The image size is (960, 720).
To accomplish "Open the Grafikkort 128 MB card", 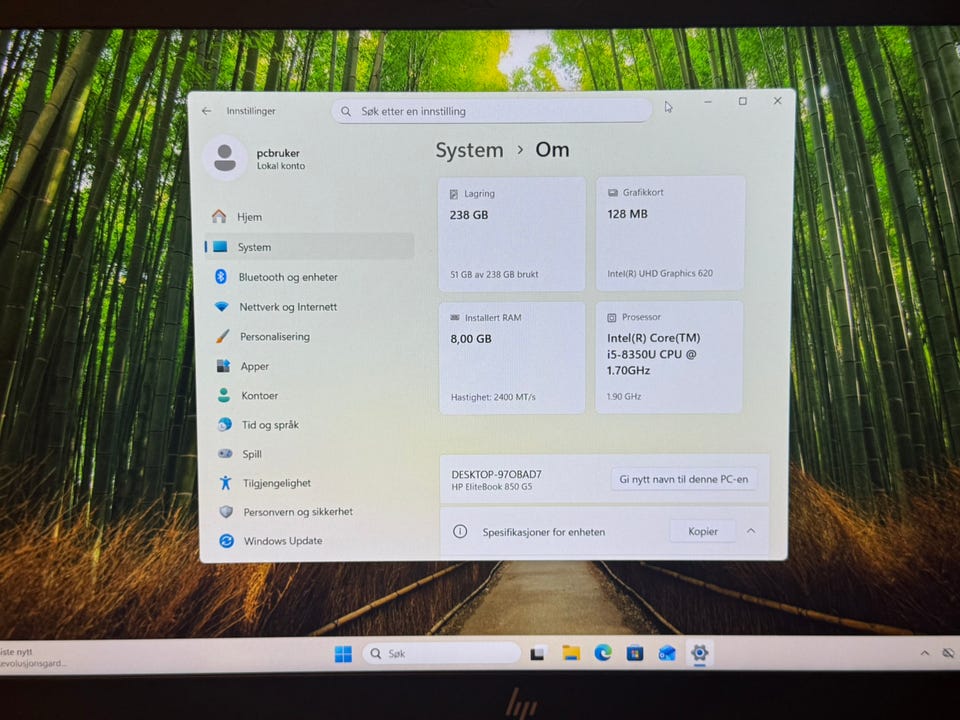I will (670, 233).
